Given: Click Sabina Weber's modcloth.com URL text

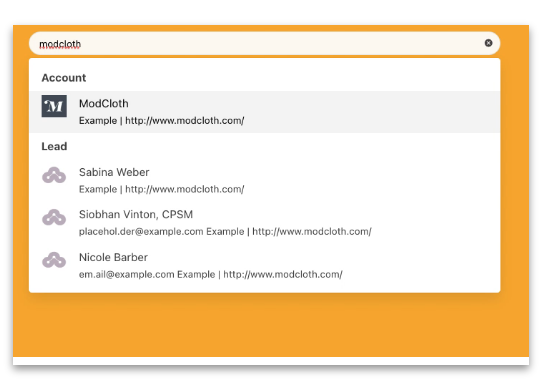Looking at the screenshot, I should [185, 189].
